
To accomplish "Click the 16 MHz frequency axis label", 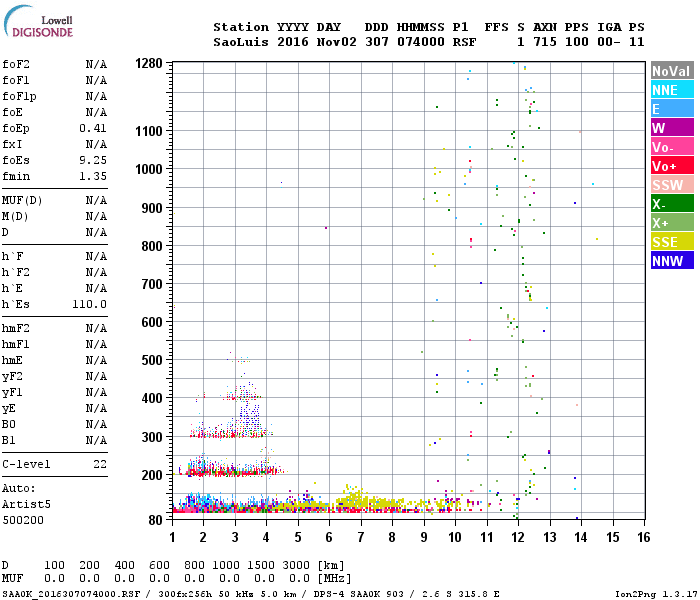I will 644,537.
